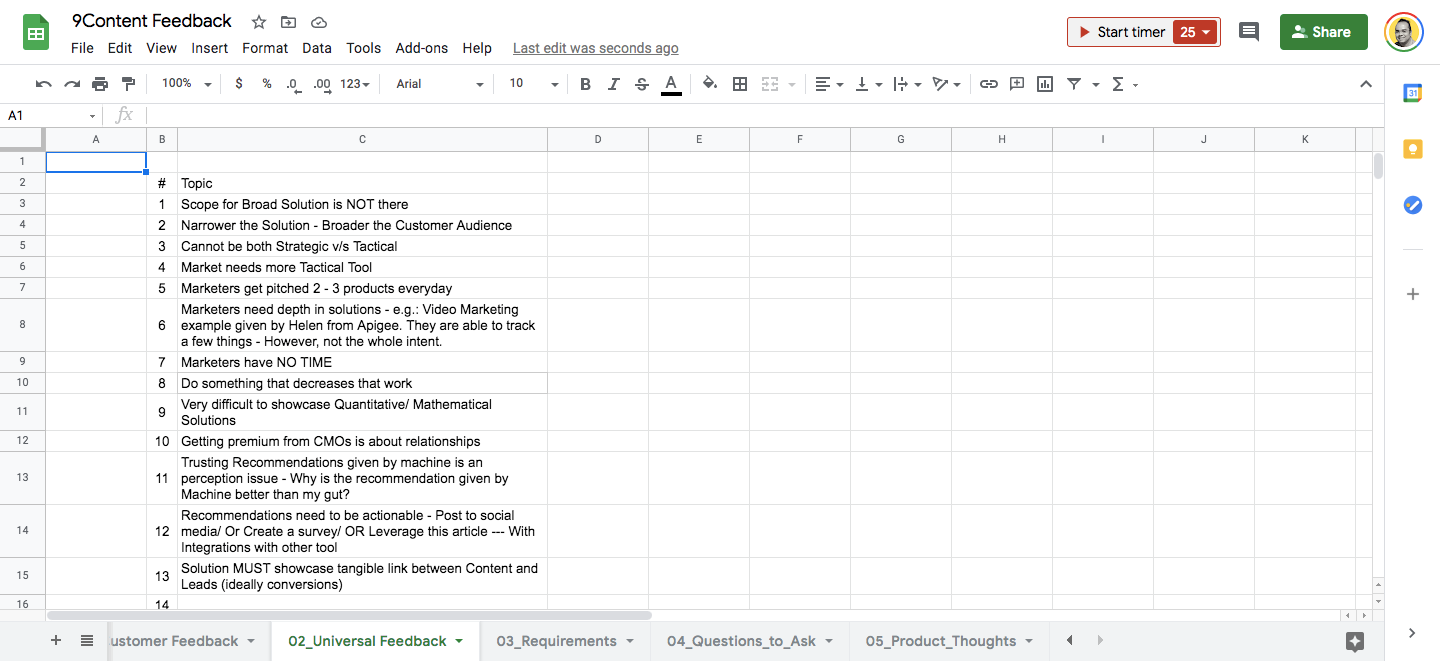Open the File menu
Screen dimensions: 1440x661
pyautogui.click(x=83, y=48)
